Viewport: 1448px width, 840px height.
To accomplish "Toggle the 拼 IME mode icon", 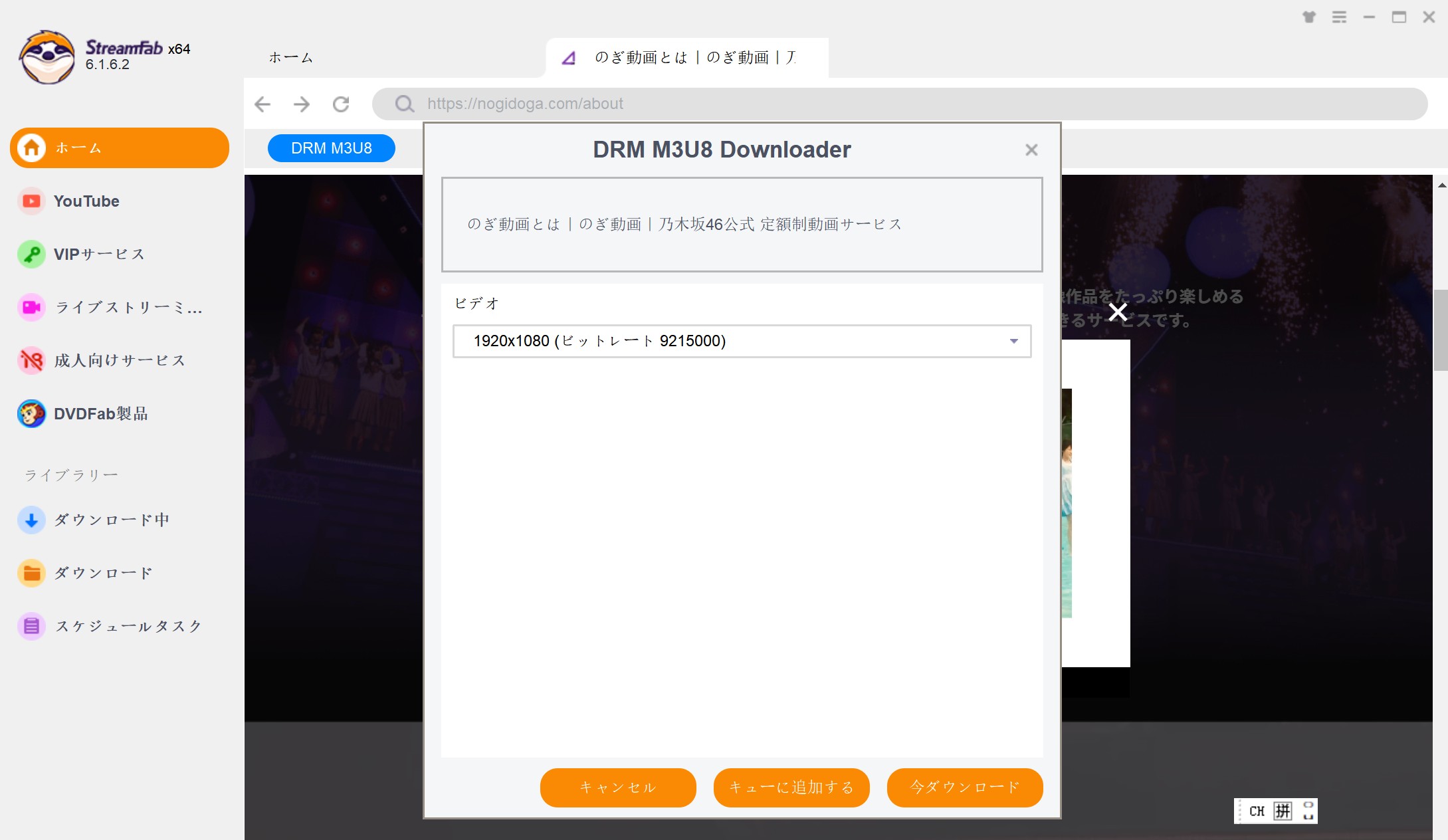I will pyautogui.click(x=1283, y=811).
